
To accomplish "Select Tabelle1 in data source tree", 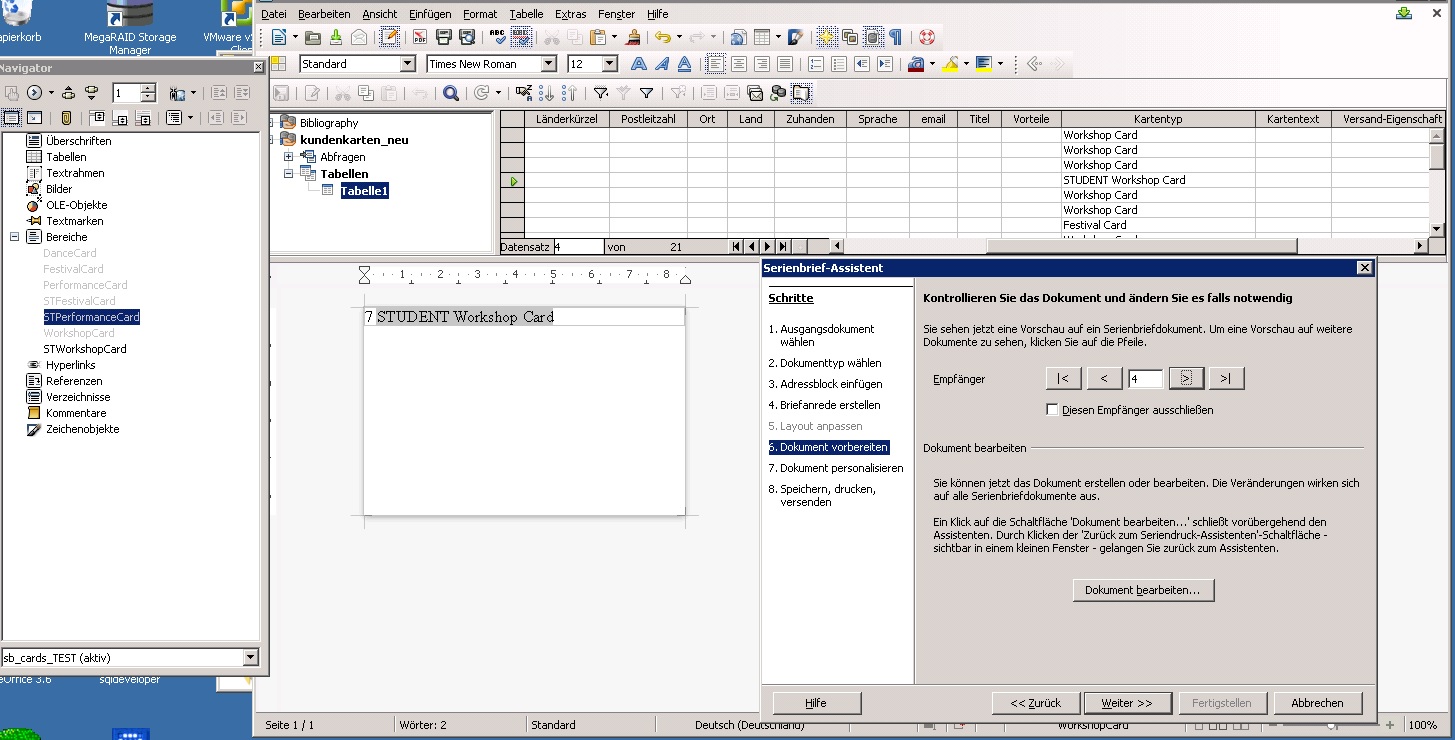I will [364, 191].
